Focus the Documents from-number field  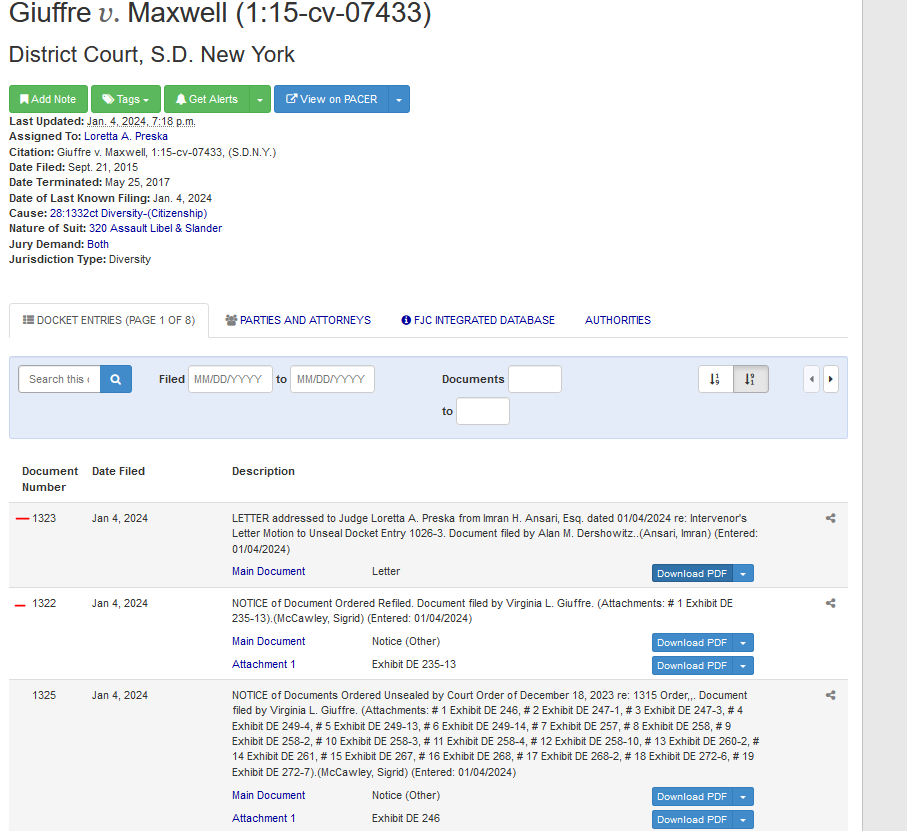coord(535,379)
